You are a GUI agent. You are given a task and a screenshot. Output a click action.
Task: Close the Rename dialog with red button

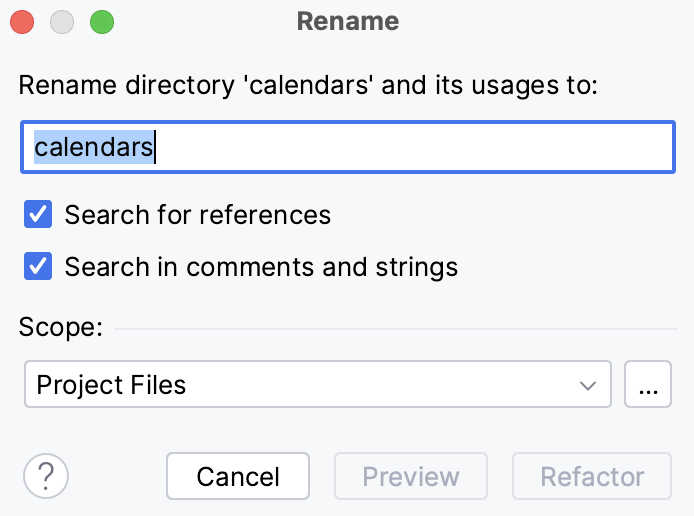coord(22,21)
